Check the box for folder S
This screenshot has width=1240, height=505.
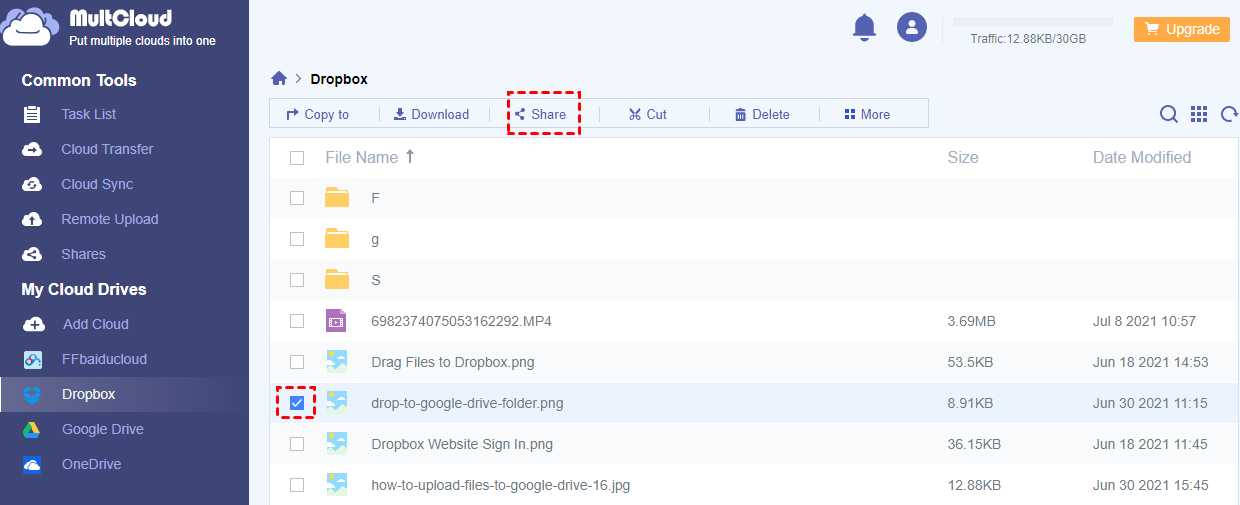pos(297,280)
